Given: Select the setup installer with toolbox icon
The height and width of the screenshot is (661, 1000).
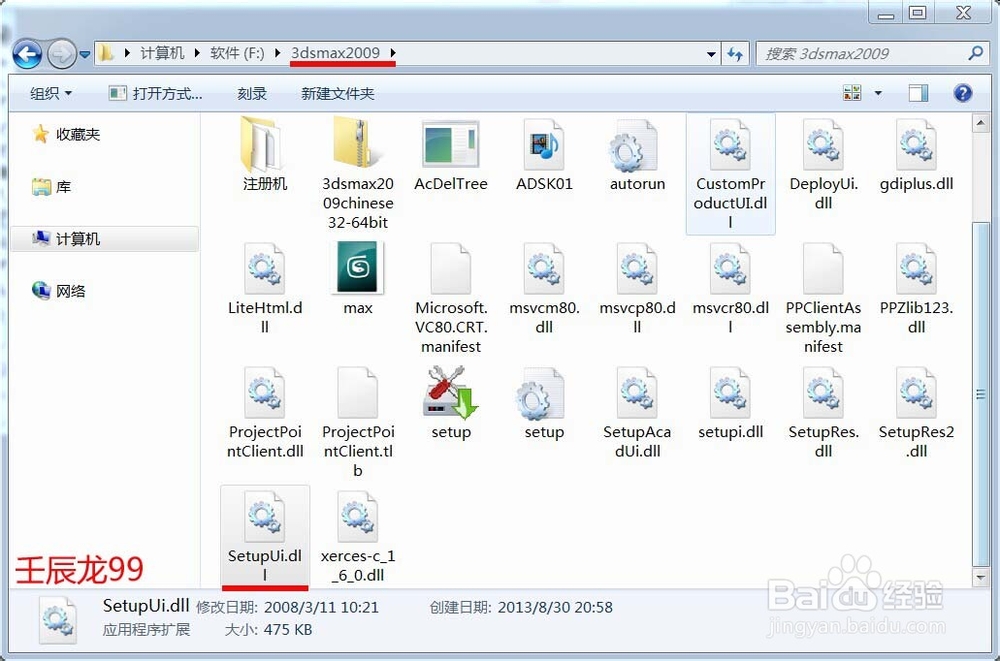Looking at the screenshot, I should click(451, 403).
